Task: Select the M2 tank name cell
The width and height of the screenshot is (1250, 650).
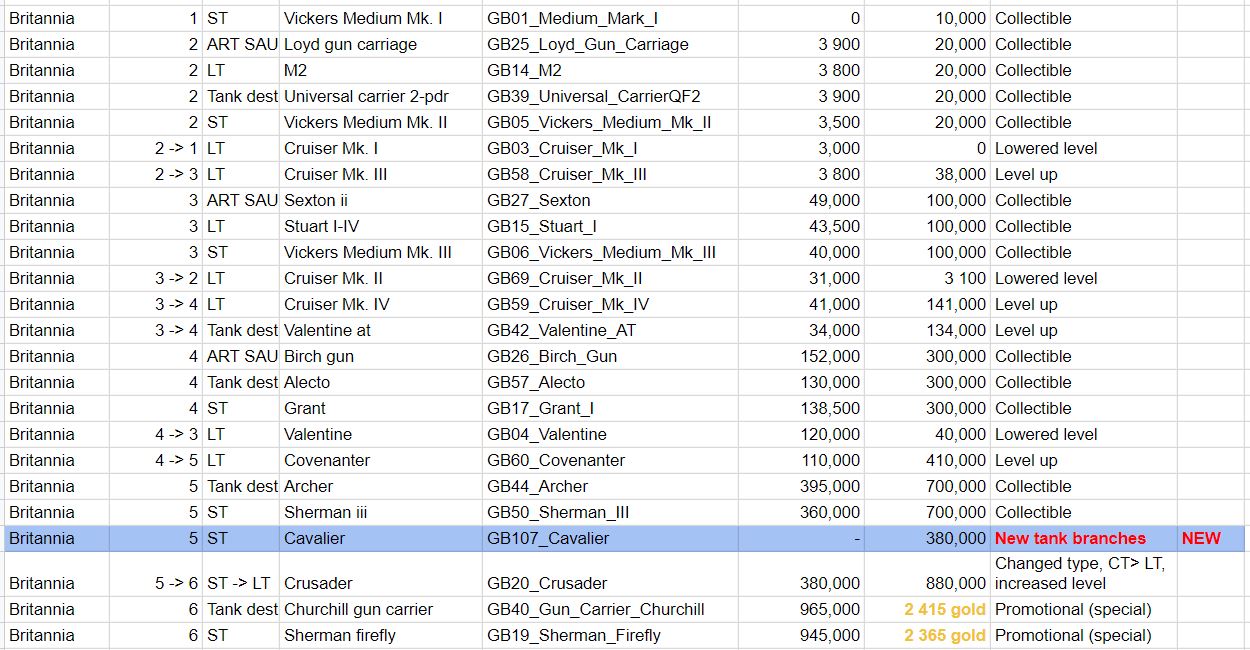Action: (380, 70)
